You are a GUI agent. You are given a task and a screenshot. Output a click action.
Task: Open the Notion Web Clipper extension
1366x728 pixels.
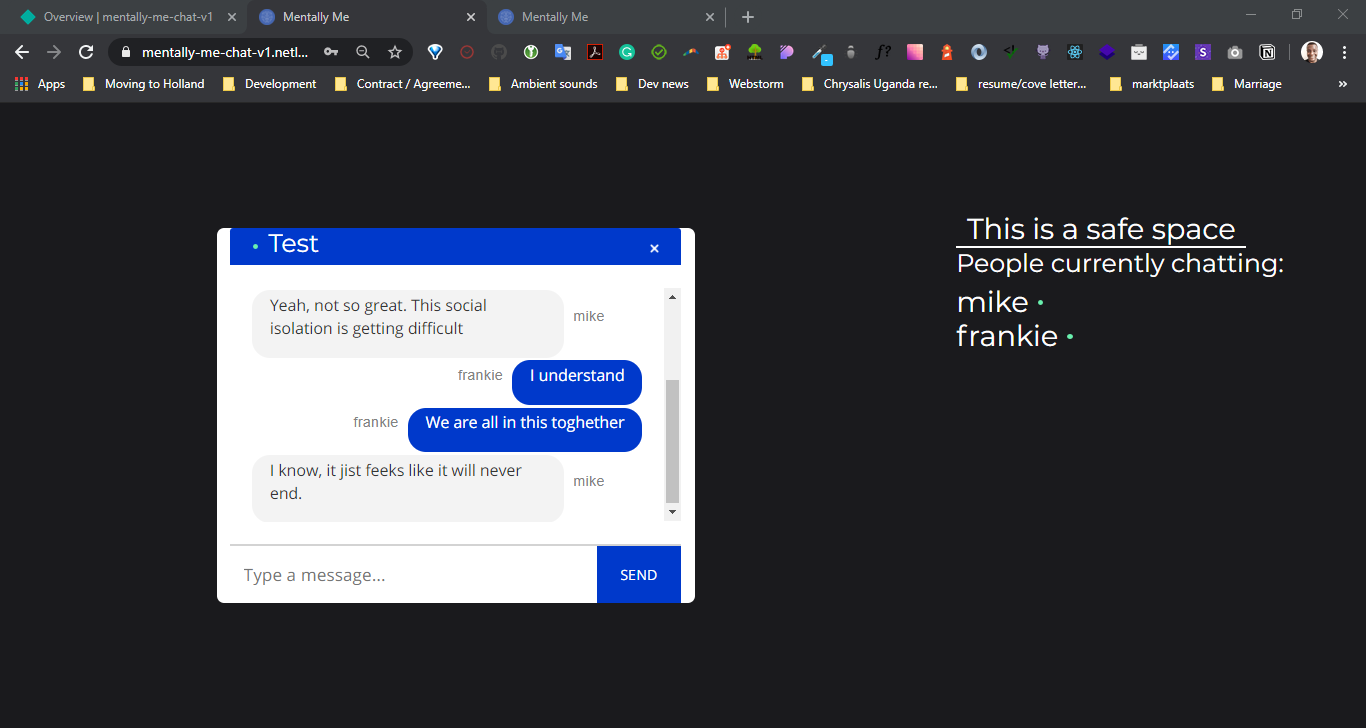[x=1266, y=51]
